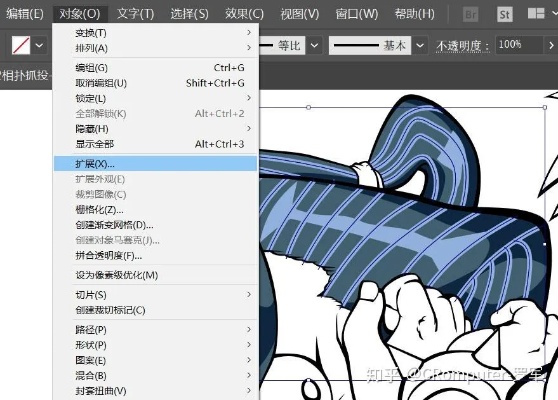558x400 pixels.
Task: Expand the 混合(B) submenu
Action: tap(155, 376)
